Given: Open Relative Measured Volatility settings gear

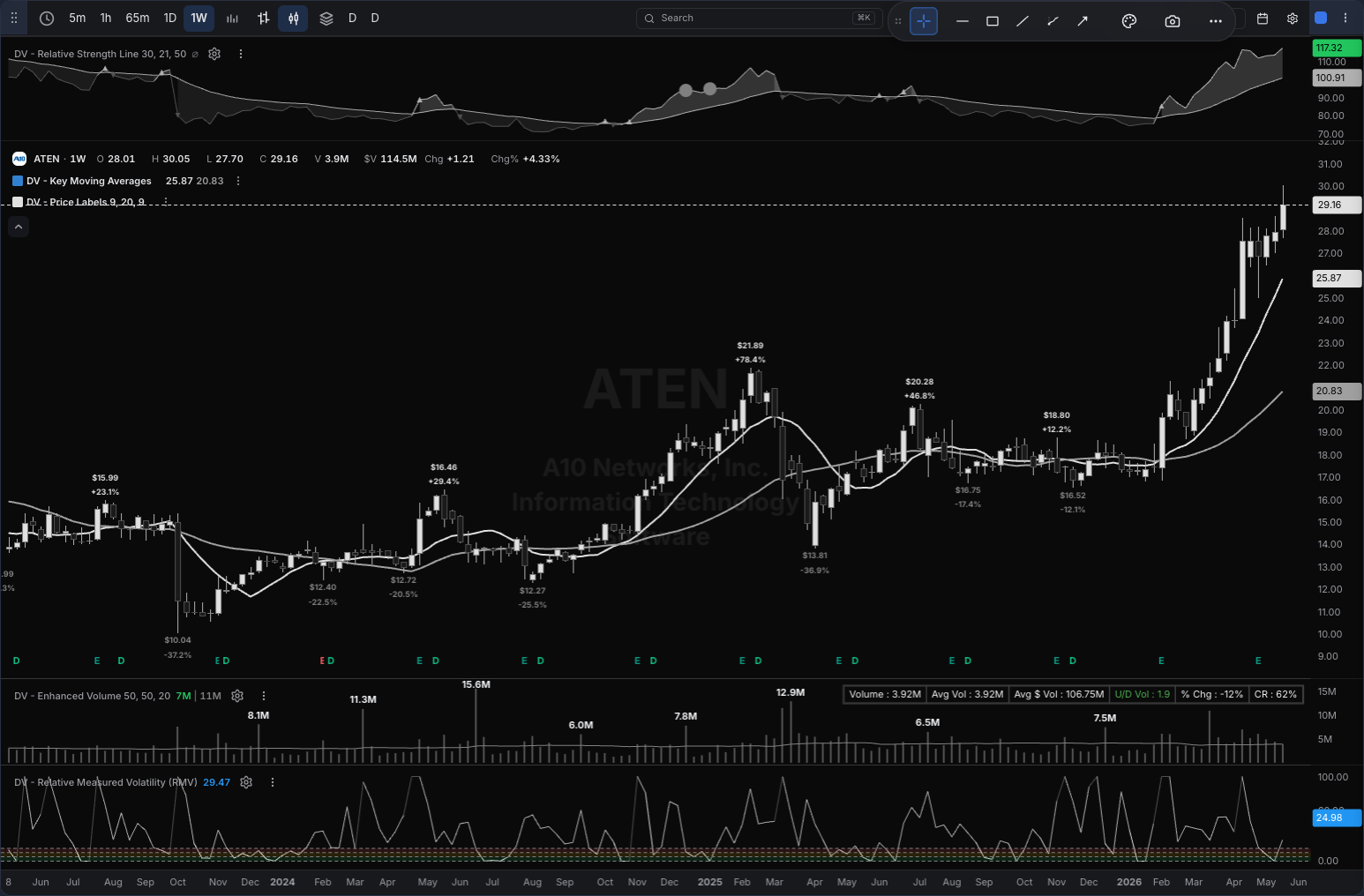Looking at the screenshot, I should [x=246, y=782].
